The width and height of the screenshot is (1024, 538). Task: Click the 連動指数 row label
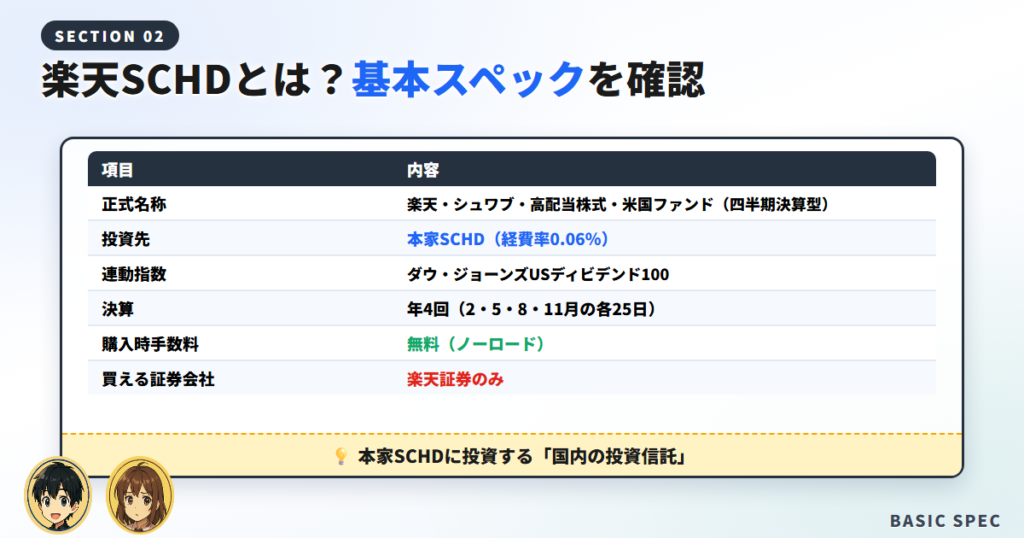134,274
